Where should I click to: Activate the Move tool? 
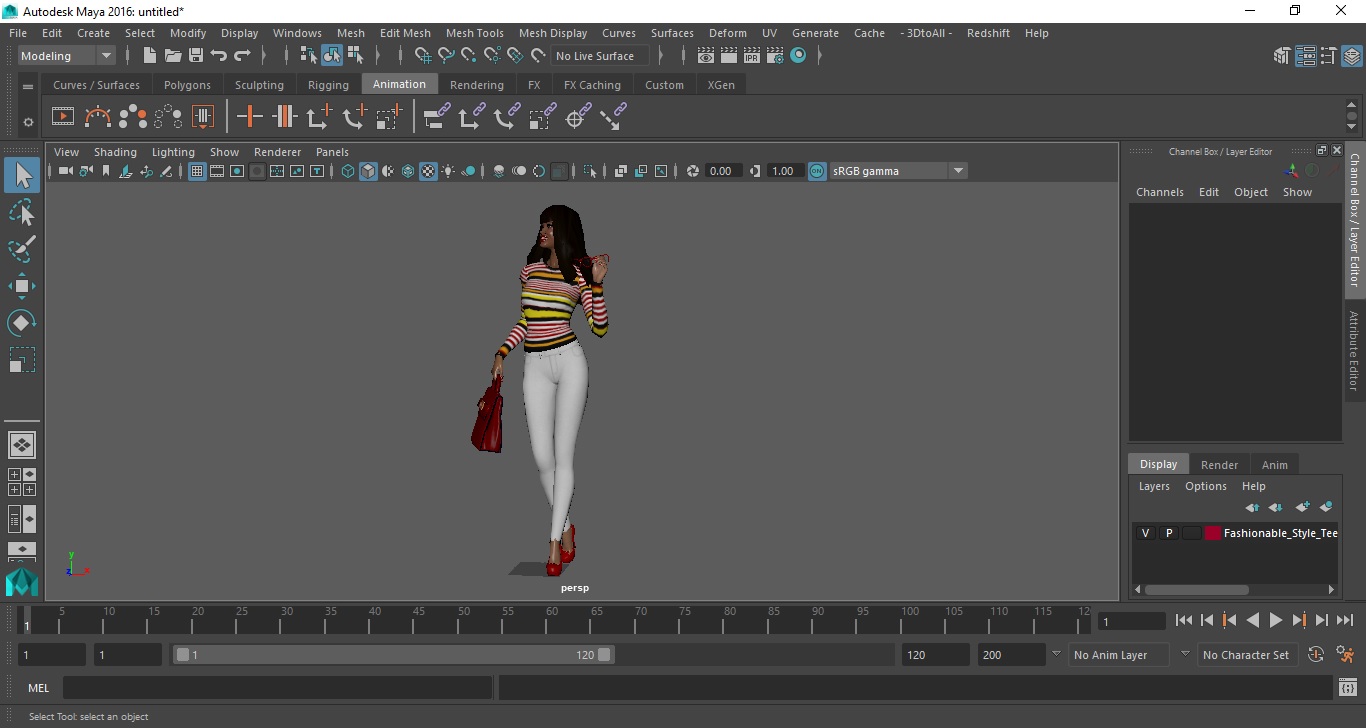click(x=22, y=286)
